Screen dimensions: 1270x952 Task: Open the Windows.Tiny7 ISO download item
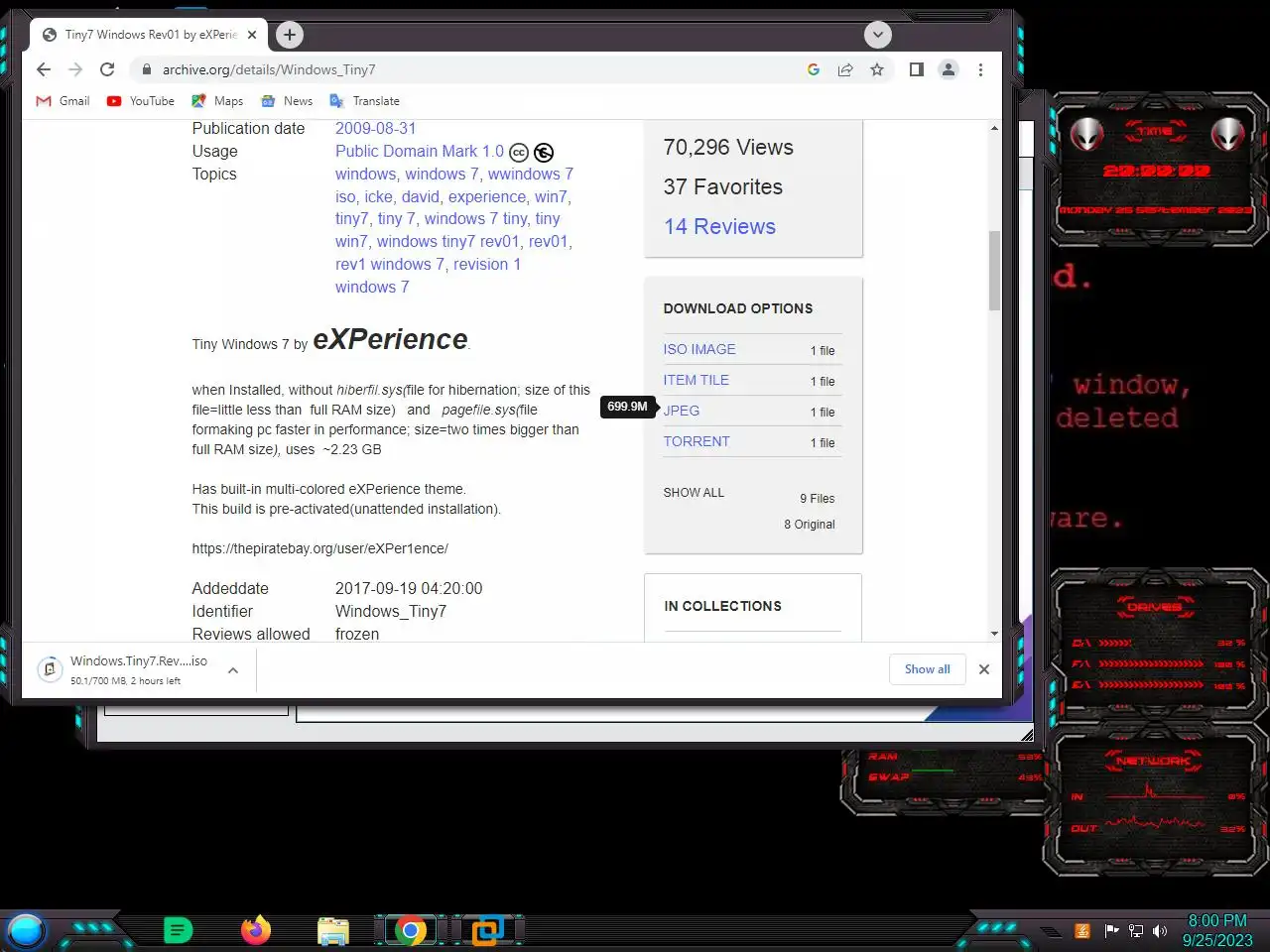pyautogui.click(x=124, y=670)
